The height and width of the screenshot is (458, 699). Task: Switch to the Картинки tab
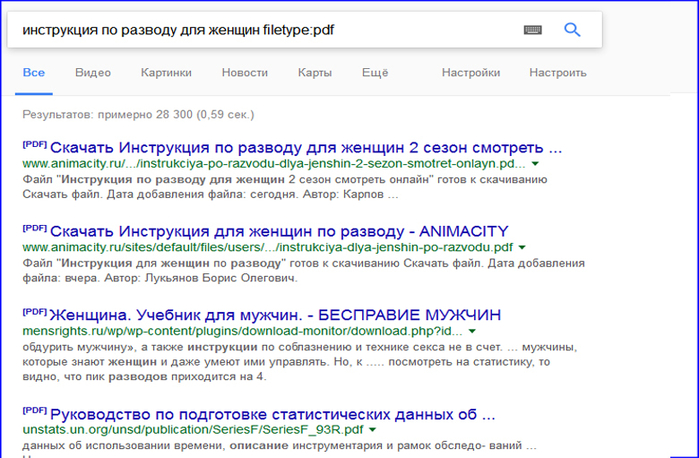point(166,73)
